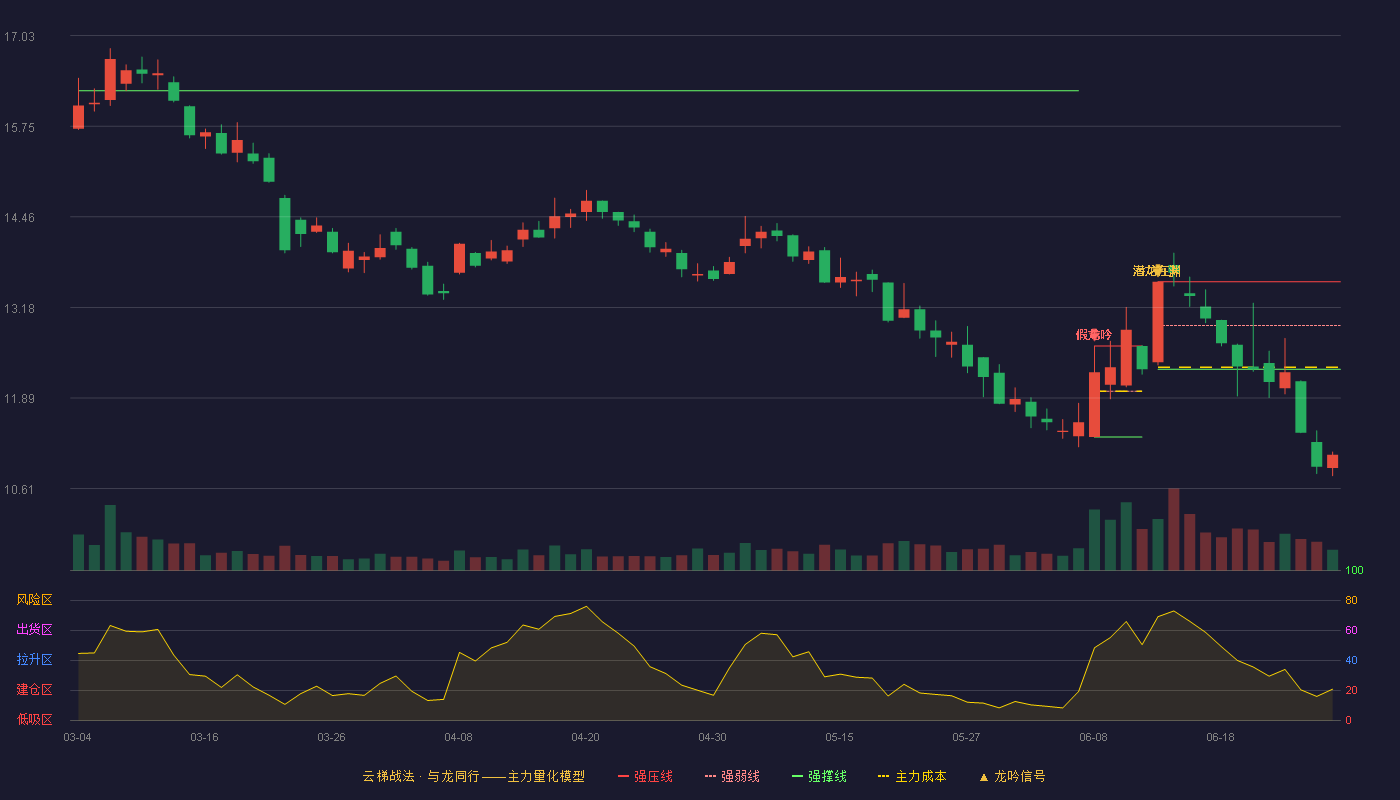Click the 11.89 price axis label

coord(19,399)
